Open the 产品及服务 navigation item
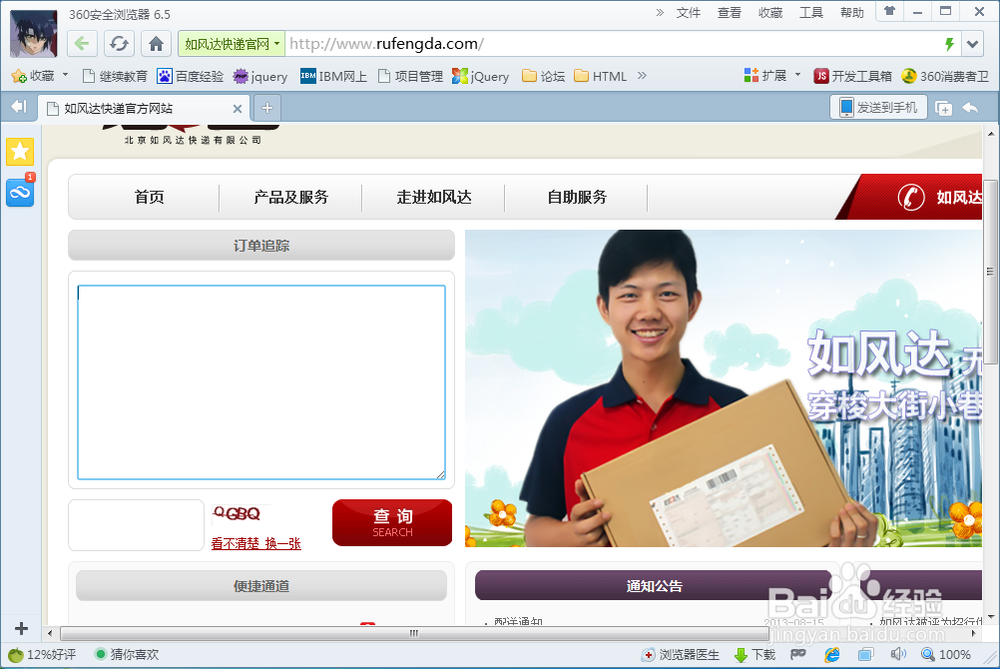This screenshot has width=1000, height=669. pyautogui.click(x=291, y=197)
